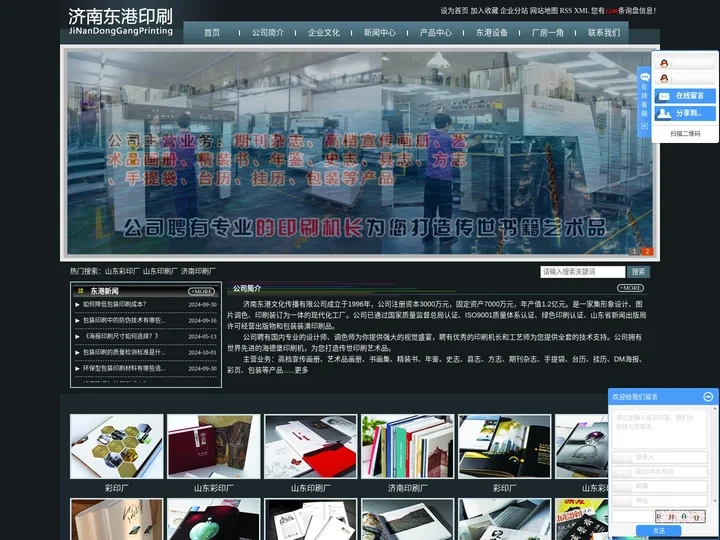Go to 首页 in navigation bar

click(x=212, y=33)
